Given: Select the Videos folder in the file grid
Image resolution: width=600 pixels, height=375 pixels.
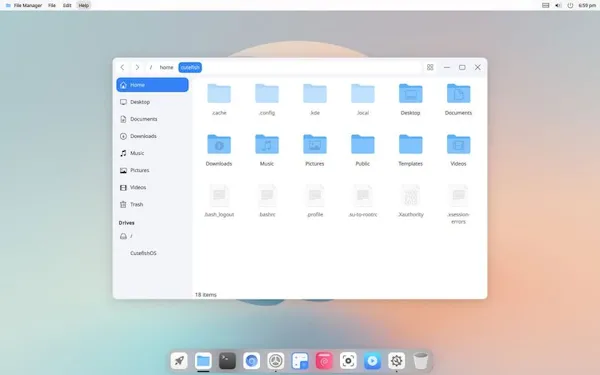Looking at the screenshot, I should [x=458, y=144].
